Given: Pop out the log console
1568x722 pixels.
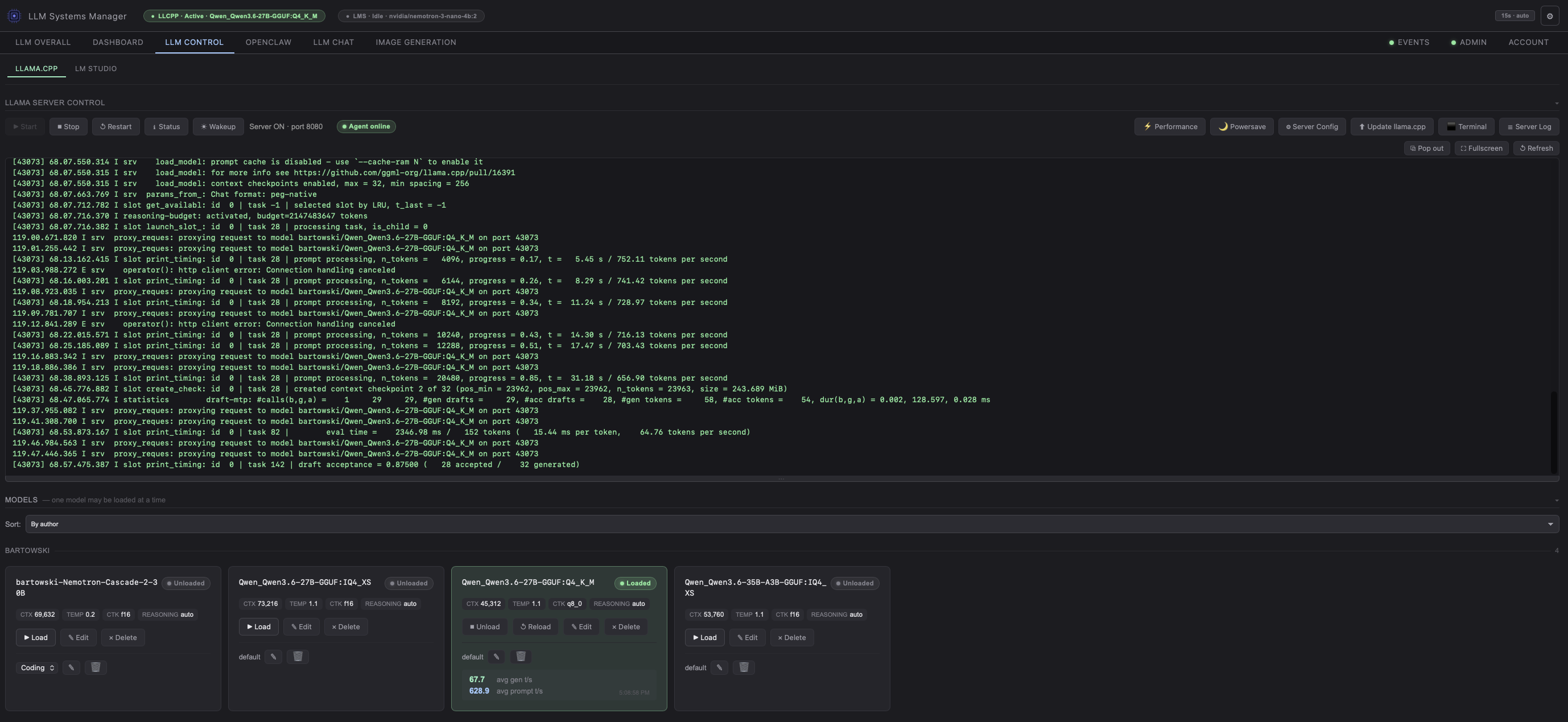Looking at the screenshot, I should pyautogui.click(x=1427, y=148).
